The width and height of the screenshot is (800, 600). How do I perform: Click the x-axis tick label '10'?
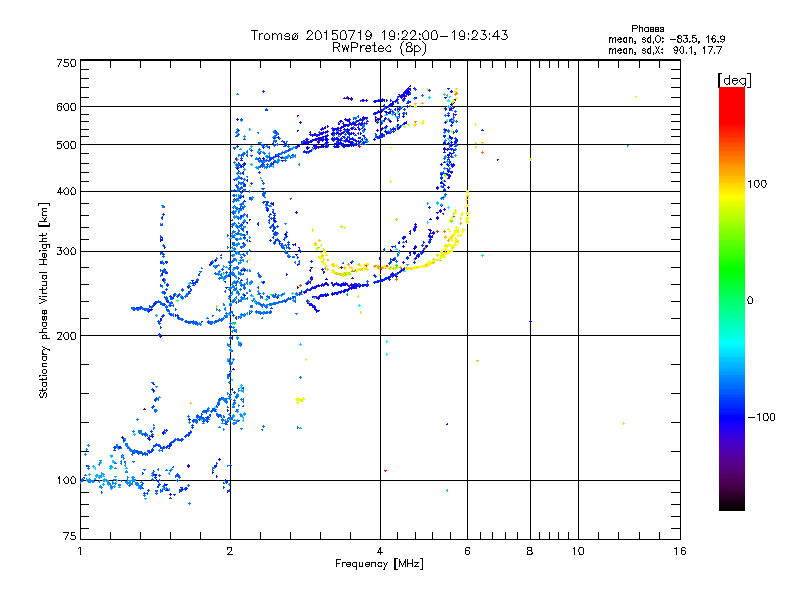pyautogui.click(x=578, y=551)
